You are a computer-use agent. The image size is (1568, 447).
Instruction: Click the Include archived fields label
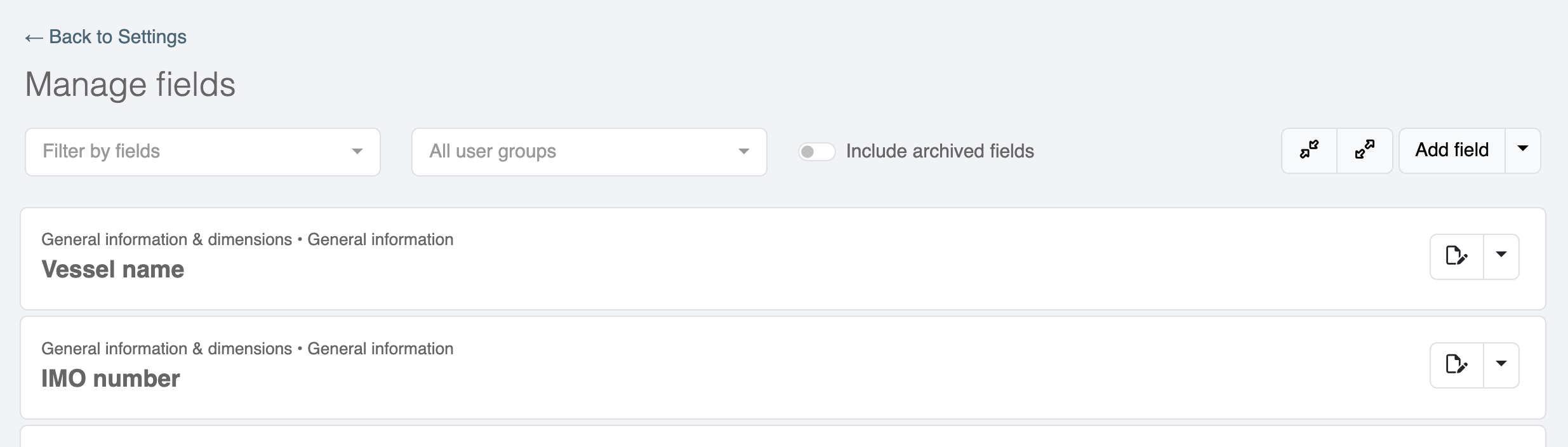(x=940, y=151)
